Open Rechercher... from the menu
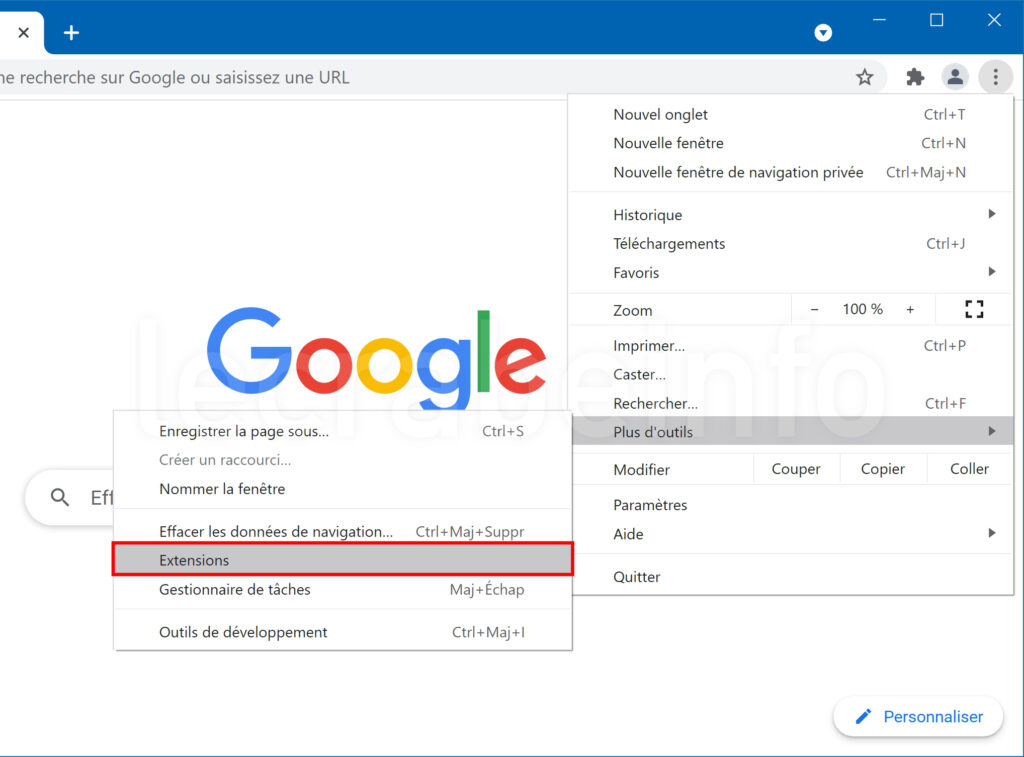 pyautogui.click(x=791, y=403)
